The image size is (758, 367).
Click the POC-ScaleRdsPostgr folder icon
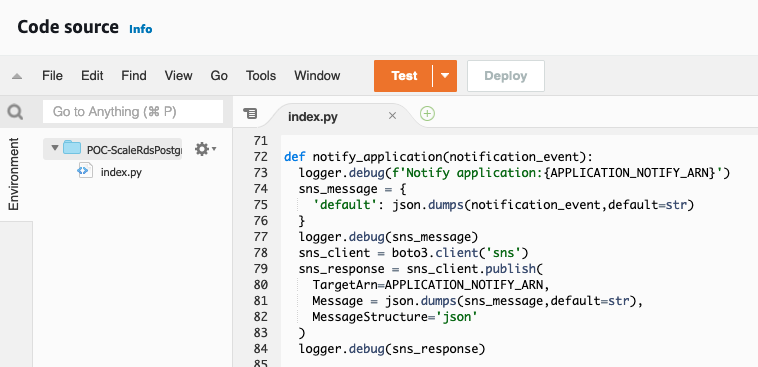pyautogui.click(x=72, y=148)
